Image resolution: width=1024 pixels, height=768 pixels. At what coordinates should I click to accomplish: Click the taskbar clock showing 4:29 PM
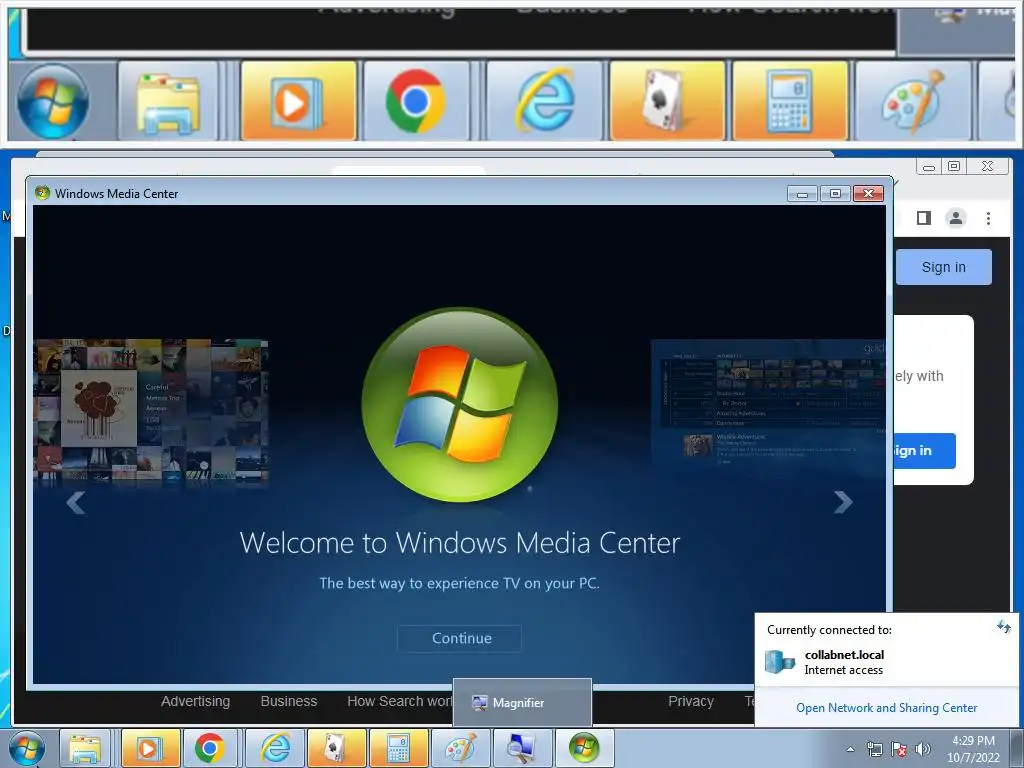[973, 749]
